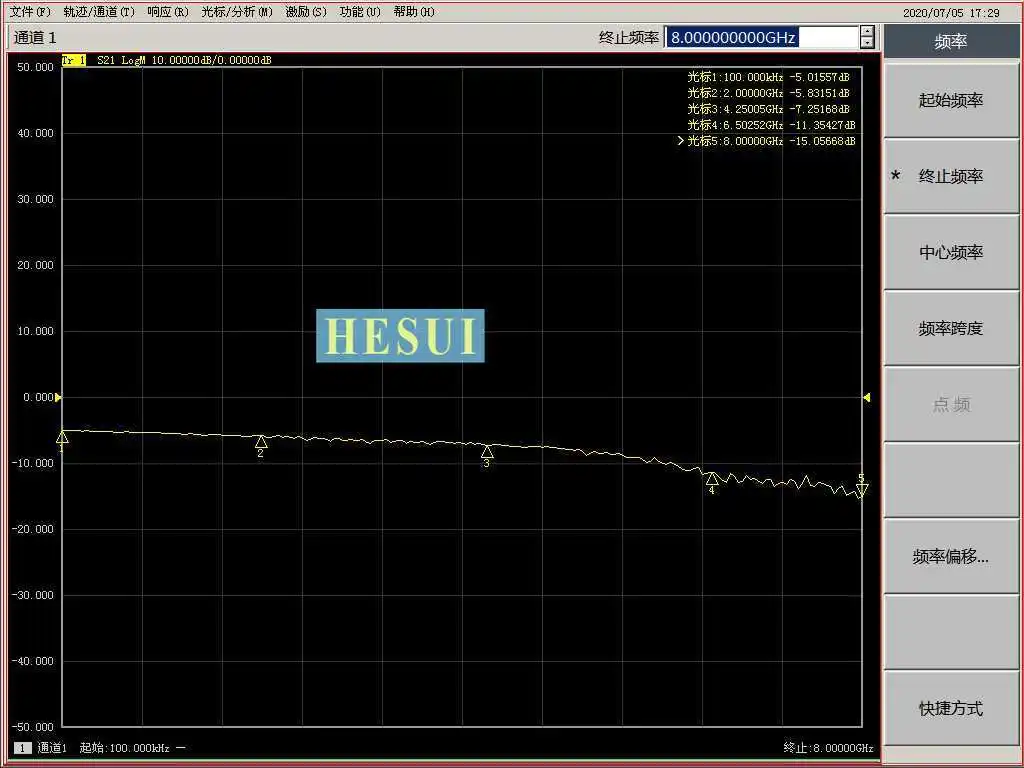Select marker 2 triangle on the trace
1024x768 pixels.
pyautogui.click(x=261, y=441)
